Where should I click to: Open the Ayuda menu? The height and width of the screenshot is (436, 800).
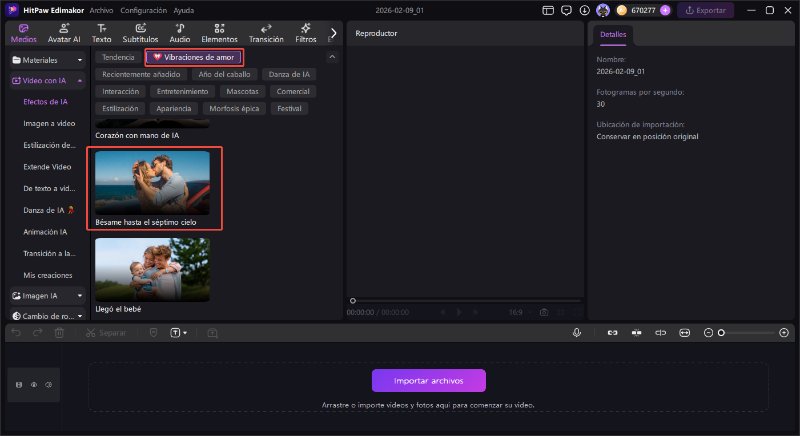tap(184, 10)
